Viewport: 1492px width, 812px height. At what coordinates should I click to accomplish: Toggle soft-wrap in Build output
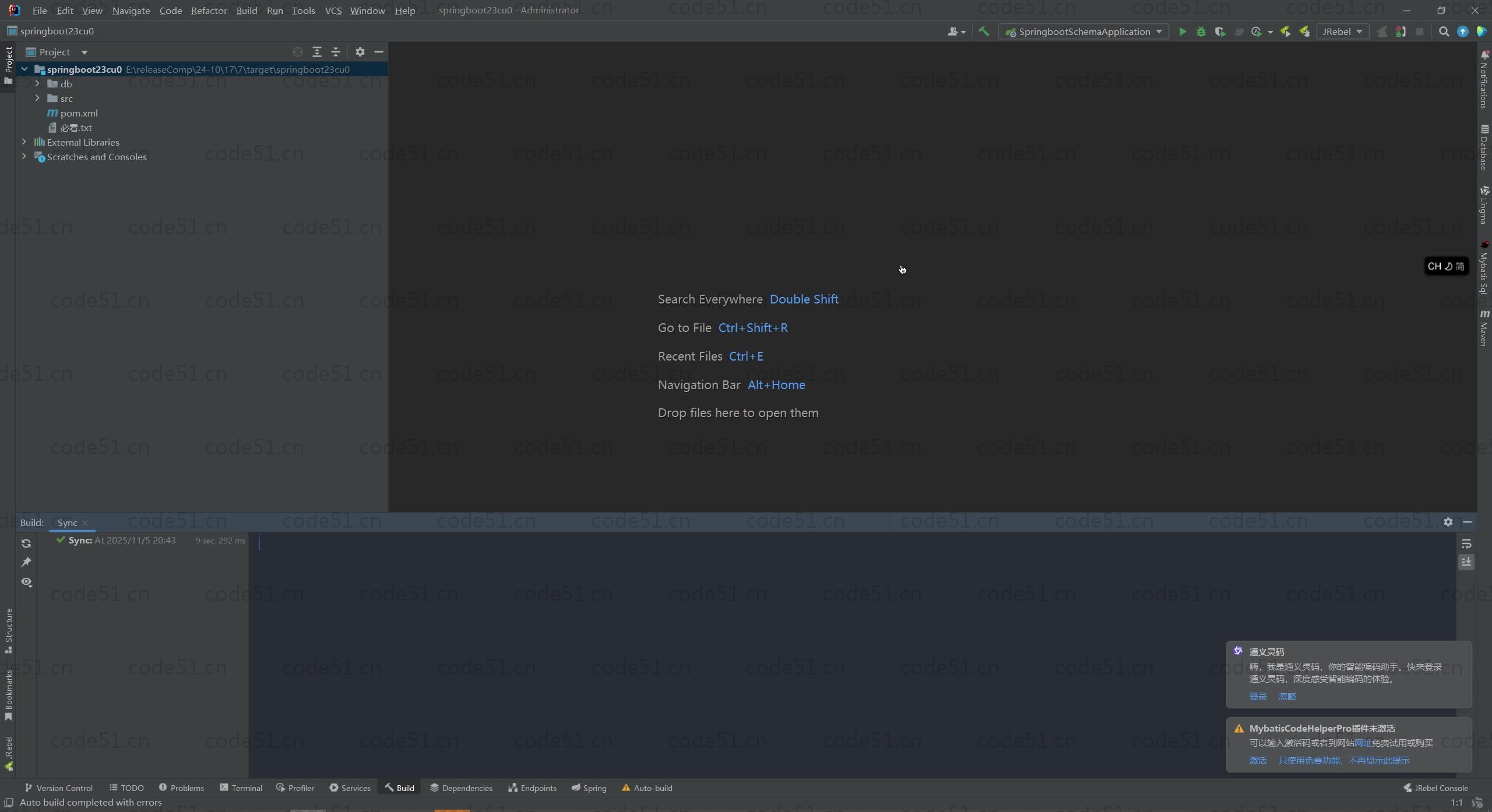pos(1466,543)
